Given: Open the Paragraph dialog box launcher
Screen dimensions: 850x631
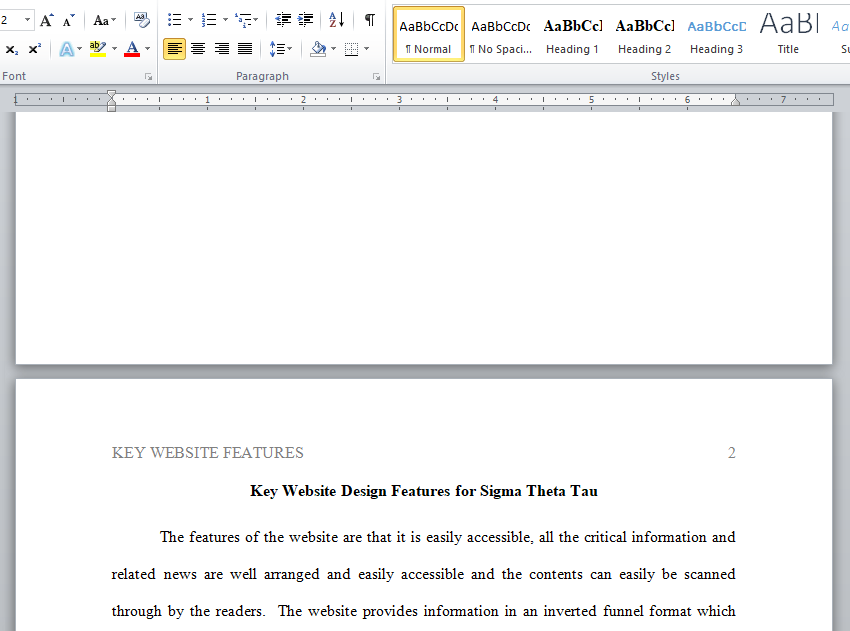Looking at the screenshot, I should pos(377,78).
